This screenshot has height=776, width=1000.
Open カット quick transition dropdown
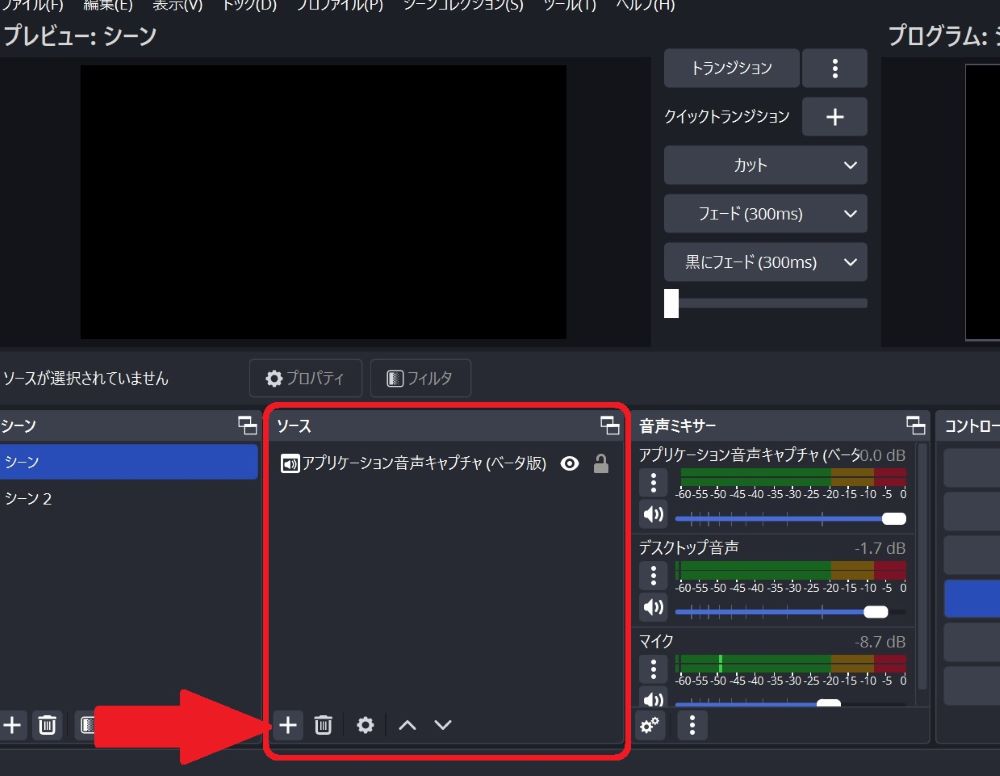(765, 165)
